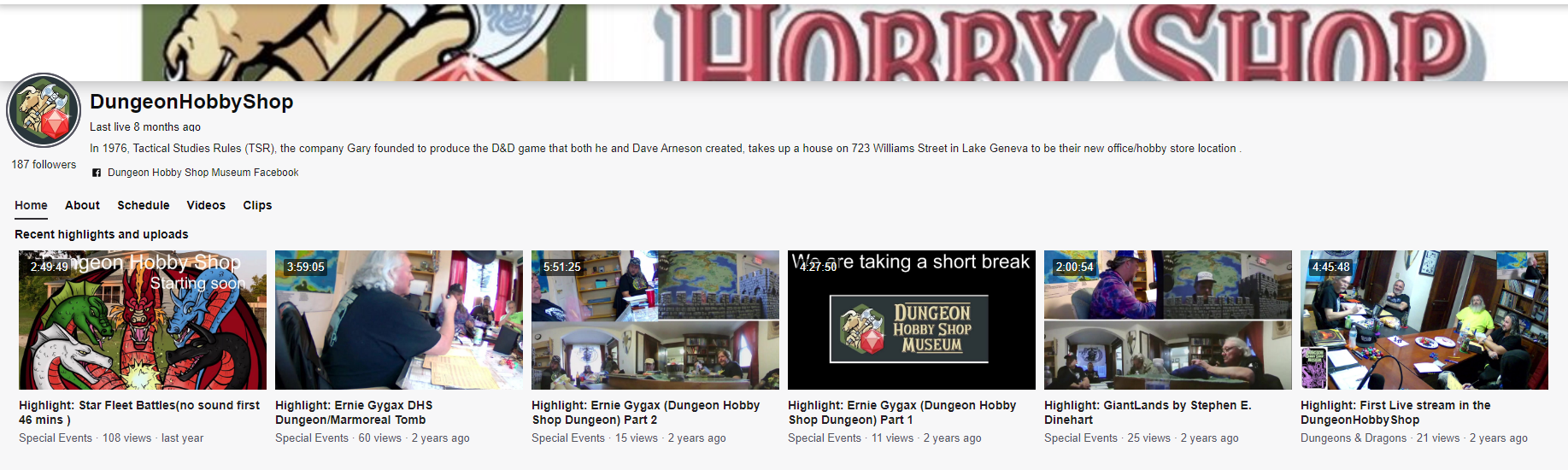
Task: Open Special Events category under GiantLands video
Action: pyautogui.click(x=1081, y=438)
